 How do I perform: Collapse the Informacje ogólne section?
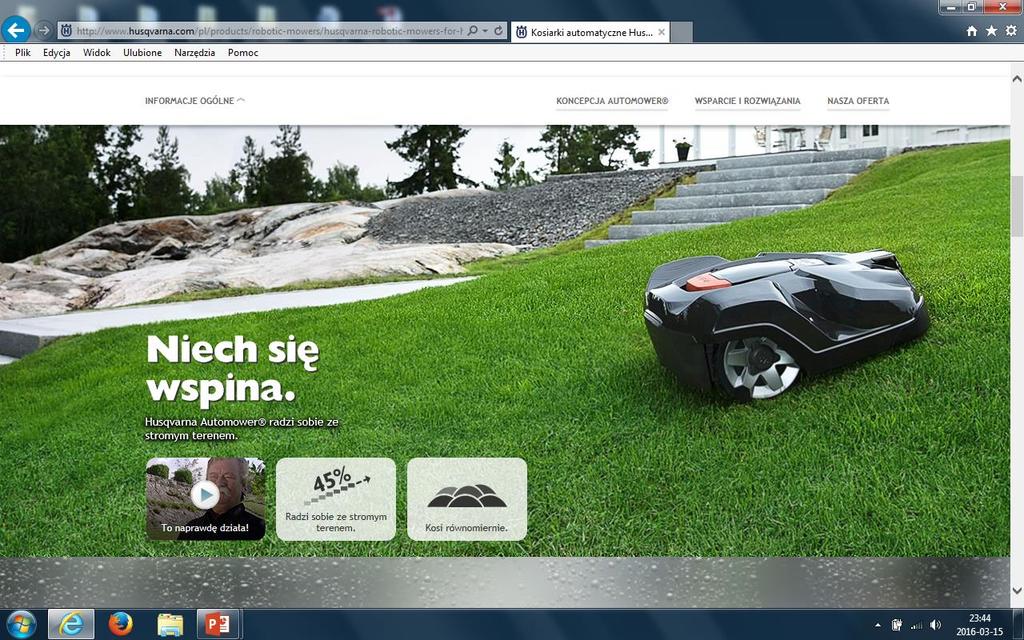coord(195,101)
